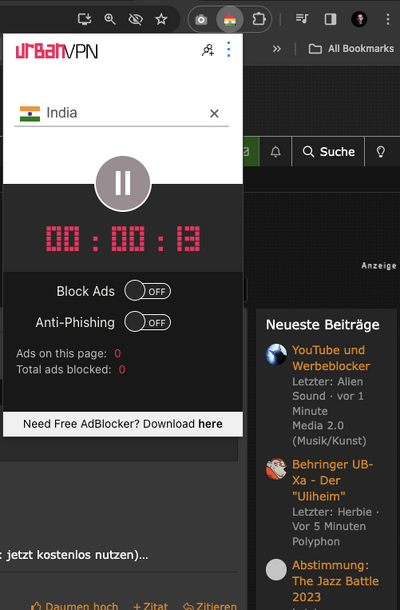Click the Ads on this page count
Screen dimensions: 400x610
tap(117, 353)
